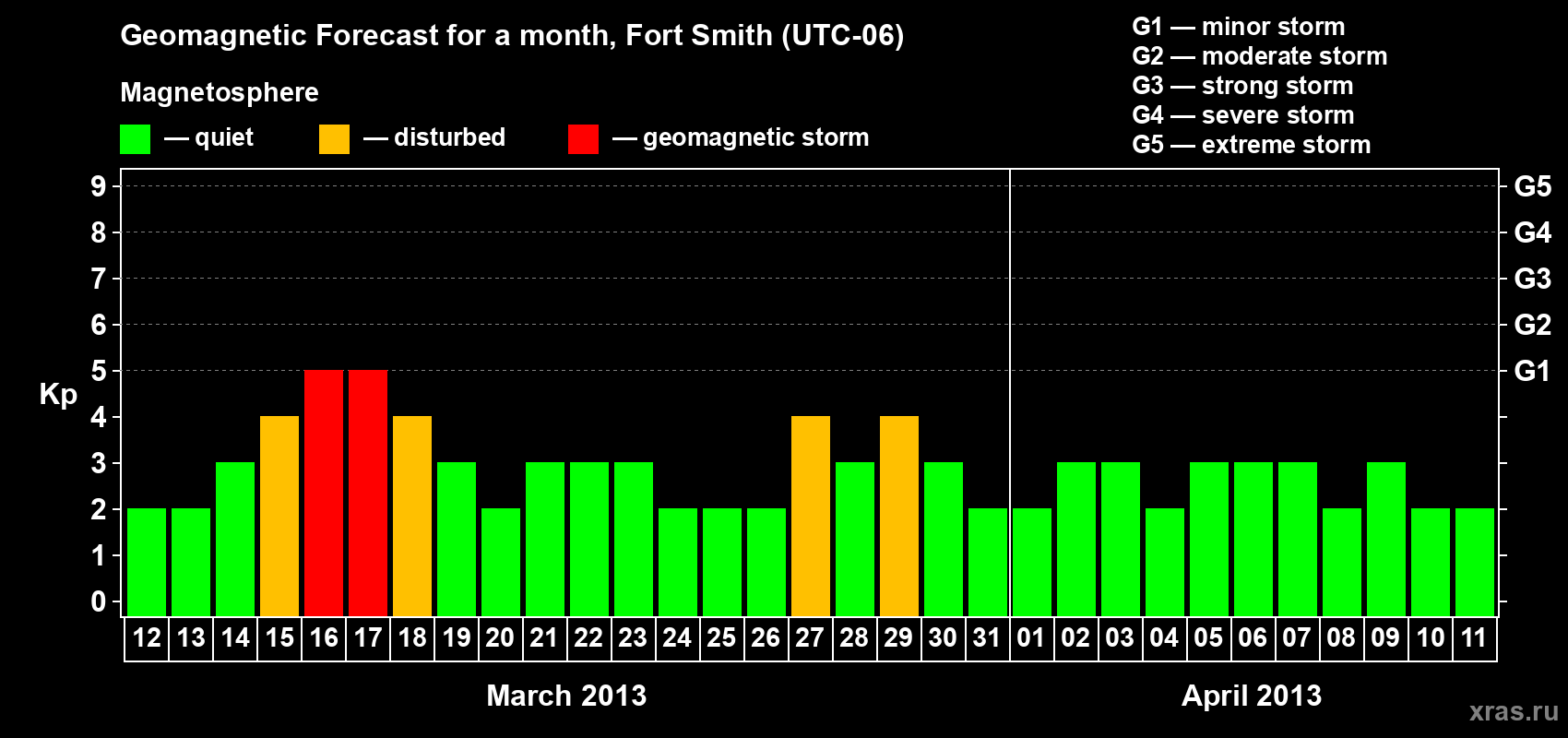
Task: Click the green bar for March 12
Action: tap(147, 562)
